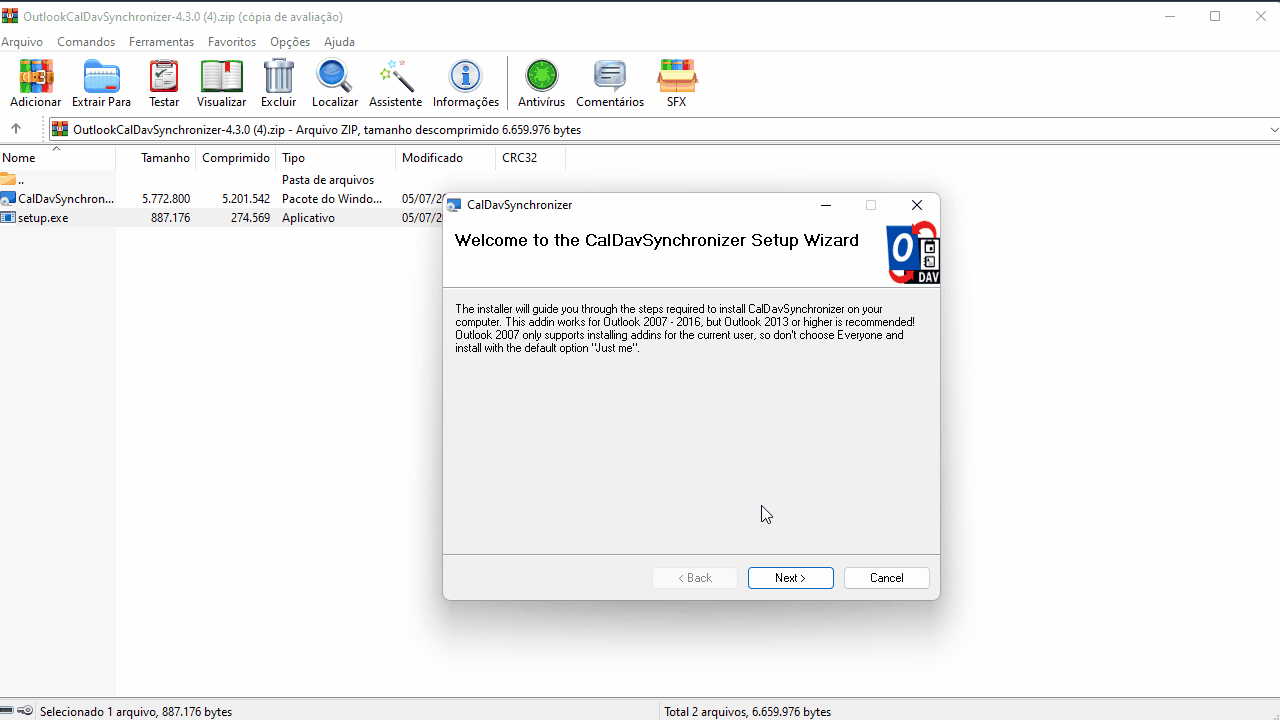Click the size value 887.176

(170, 217)
